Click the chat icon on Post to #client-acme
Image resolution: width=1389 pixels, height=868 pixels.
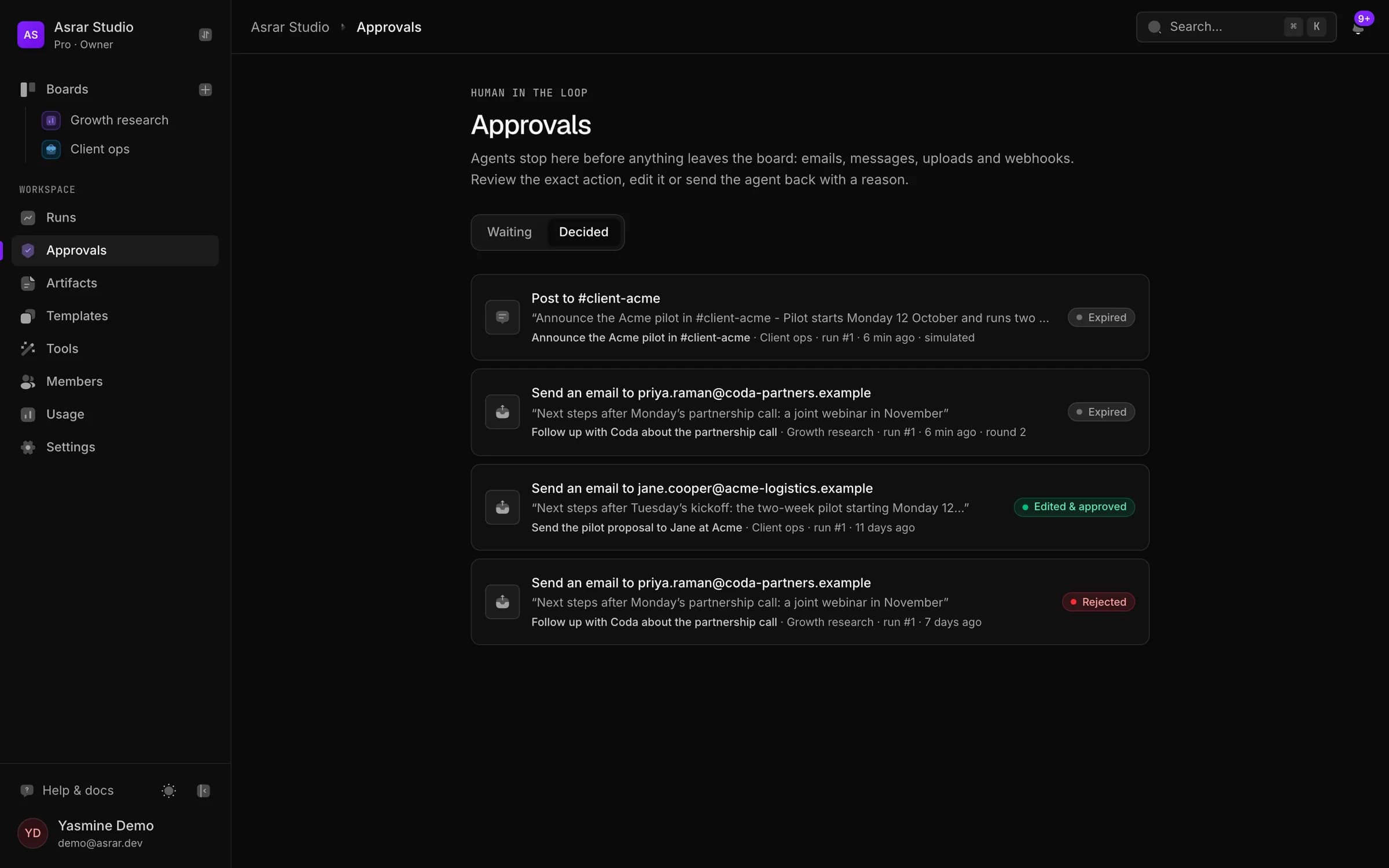click(502, 317)
